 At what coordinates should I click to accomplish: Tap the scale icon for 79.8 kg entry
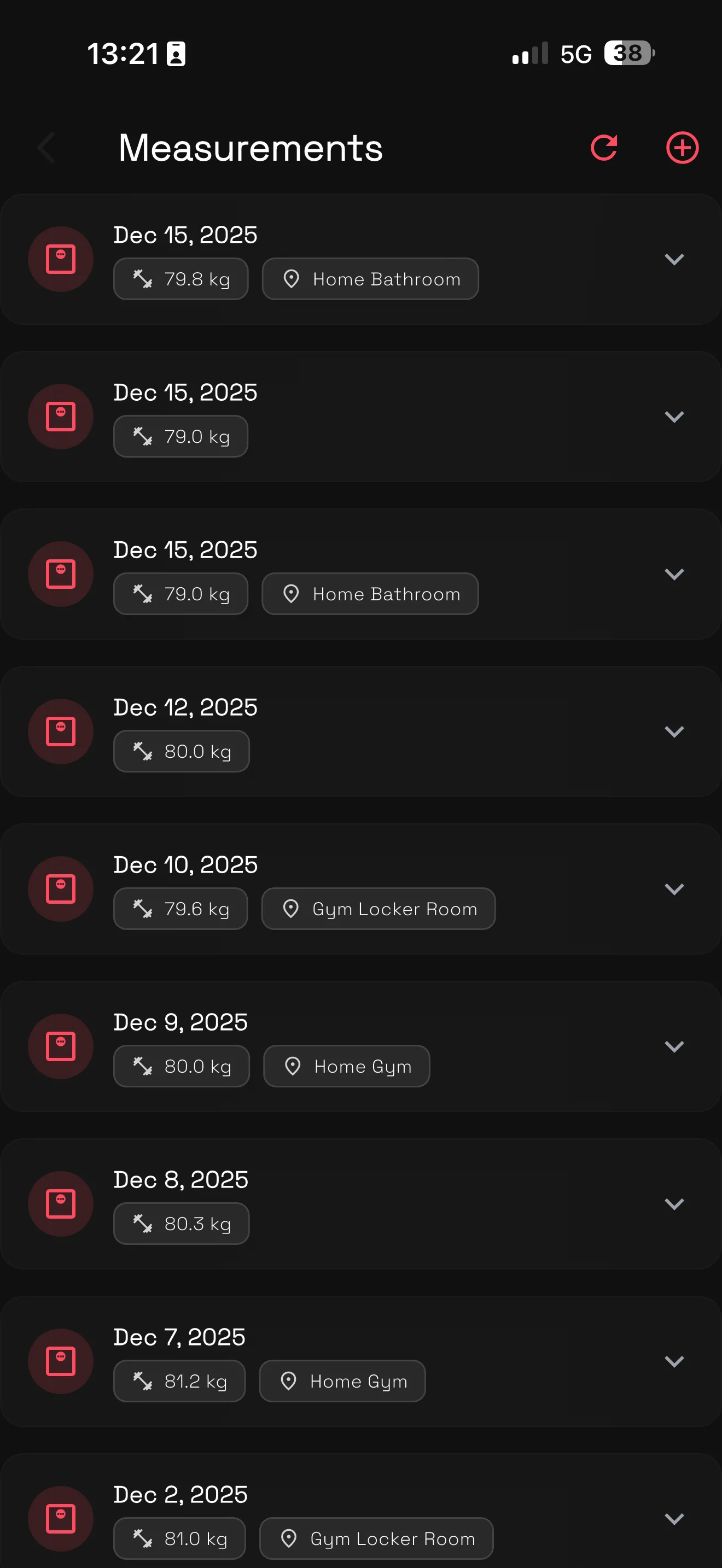tap(61, 259)
